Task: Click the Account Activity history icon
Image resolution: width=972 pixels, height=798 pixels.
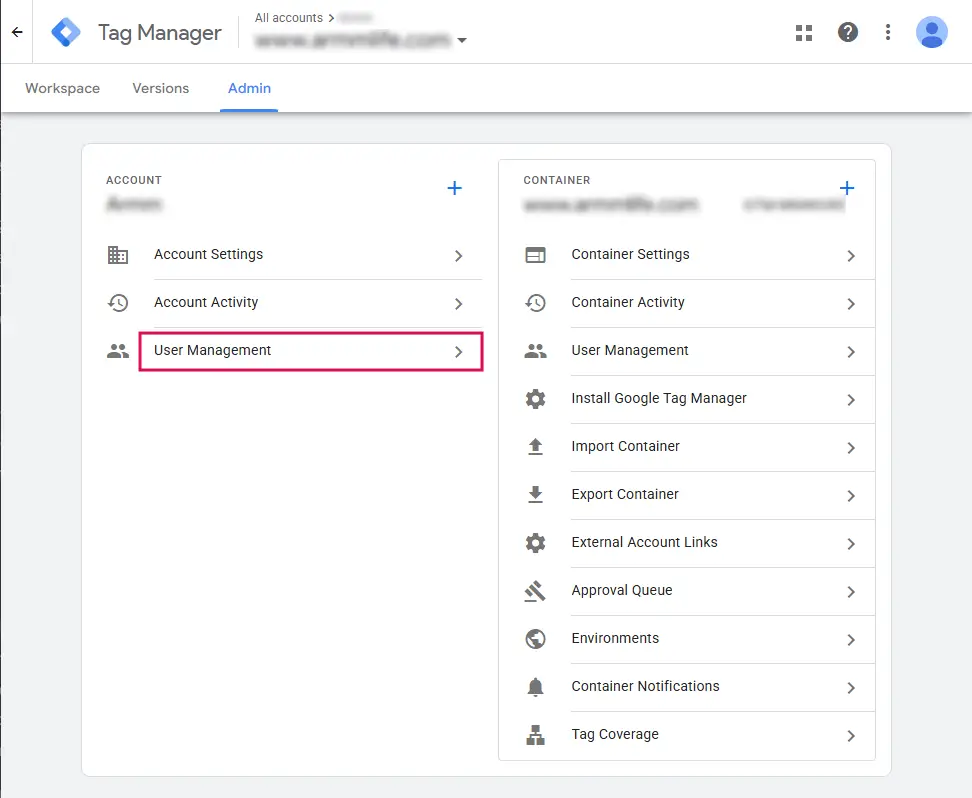Action: [118, 303]
